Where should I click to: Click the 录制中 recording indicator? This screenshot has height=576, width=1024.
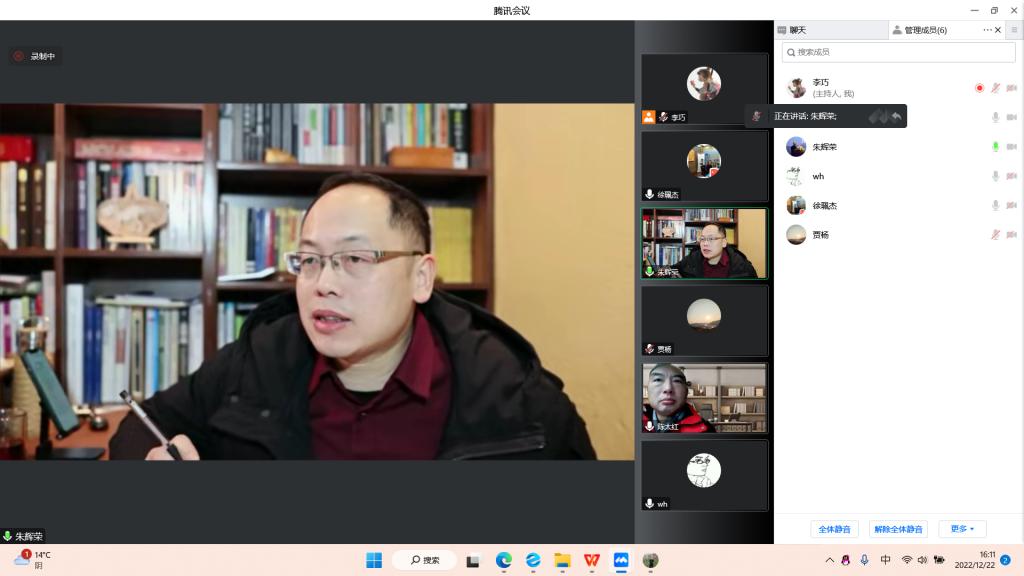35,56
